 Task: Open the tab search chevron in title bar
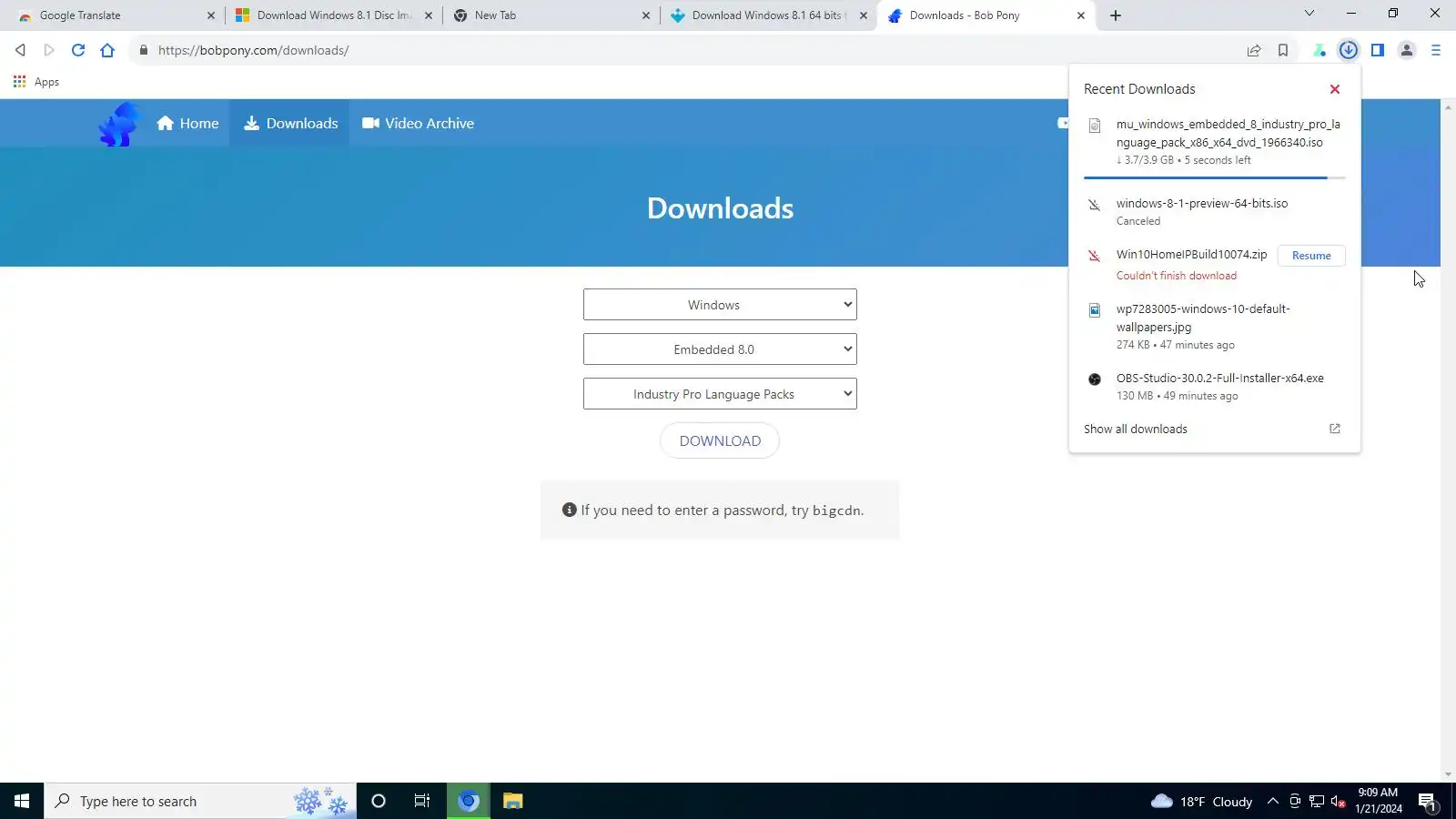point(1309,14)
